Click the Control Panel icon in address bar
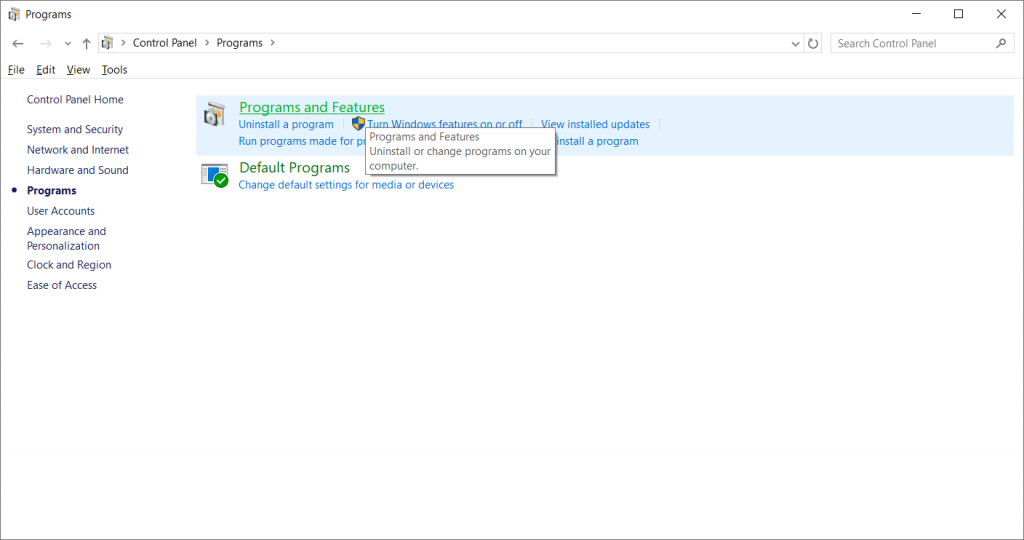Image resolution: width=1024 pixels, height=540 pixels. point(108,43)
